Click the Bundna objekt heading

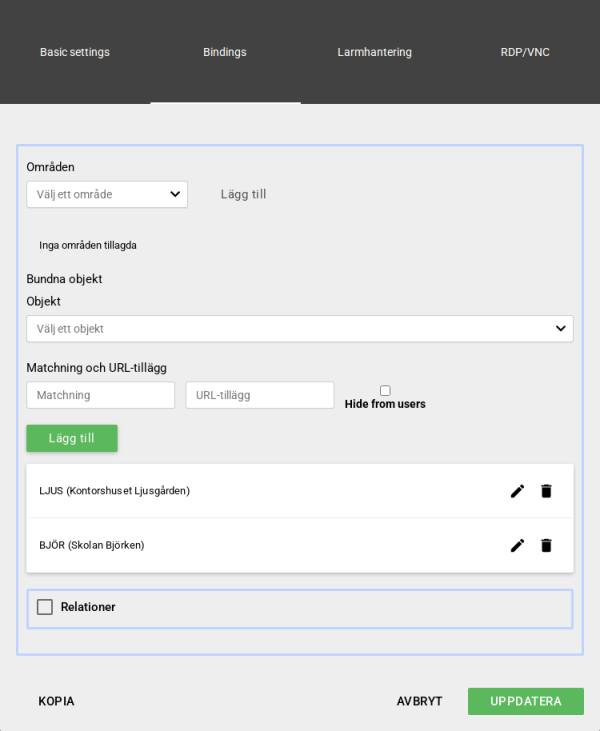click(x=64, y=279)
